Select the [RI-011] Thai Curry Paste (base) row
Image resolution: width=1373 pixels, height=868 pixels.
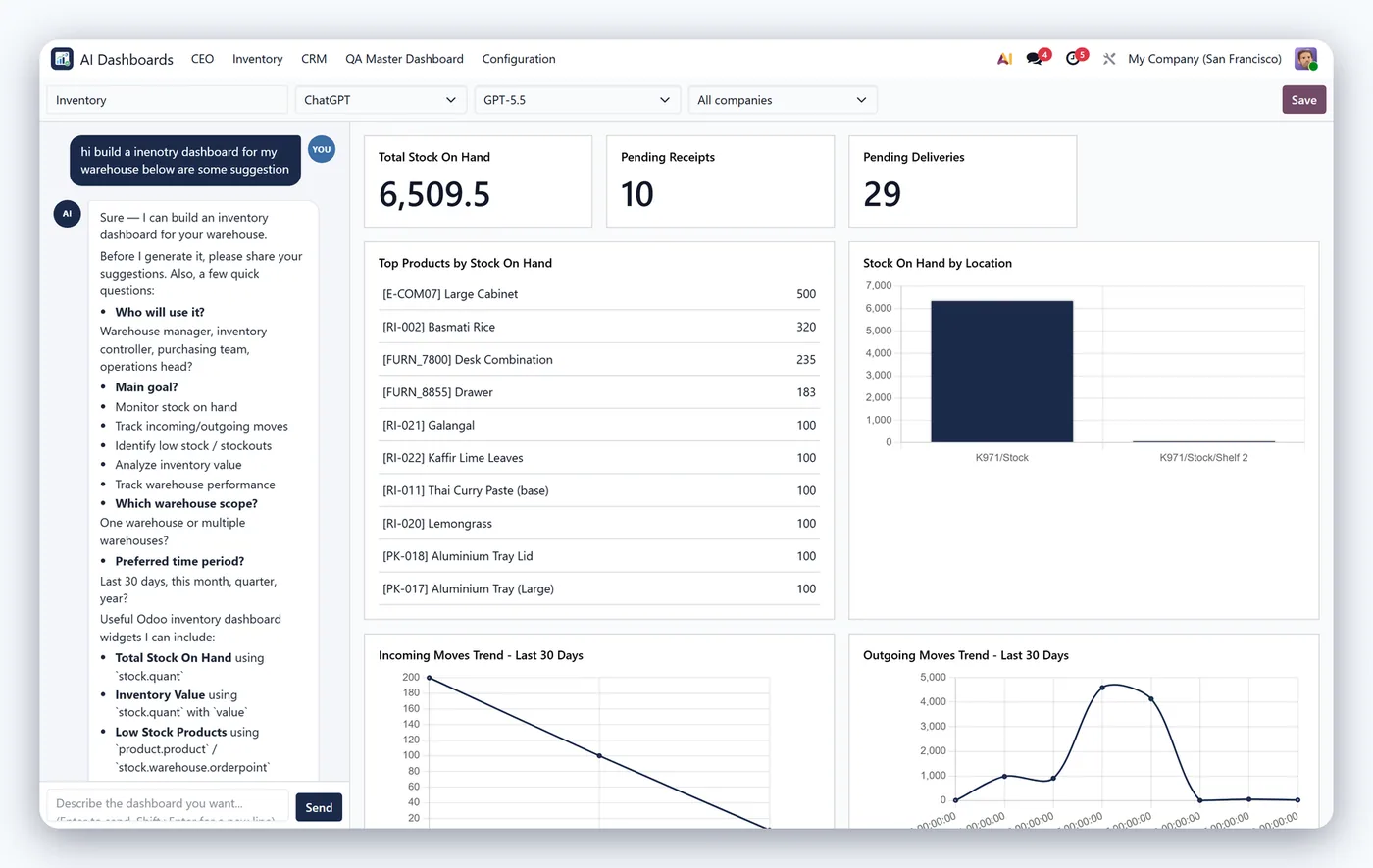[599, 490]
